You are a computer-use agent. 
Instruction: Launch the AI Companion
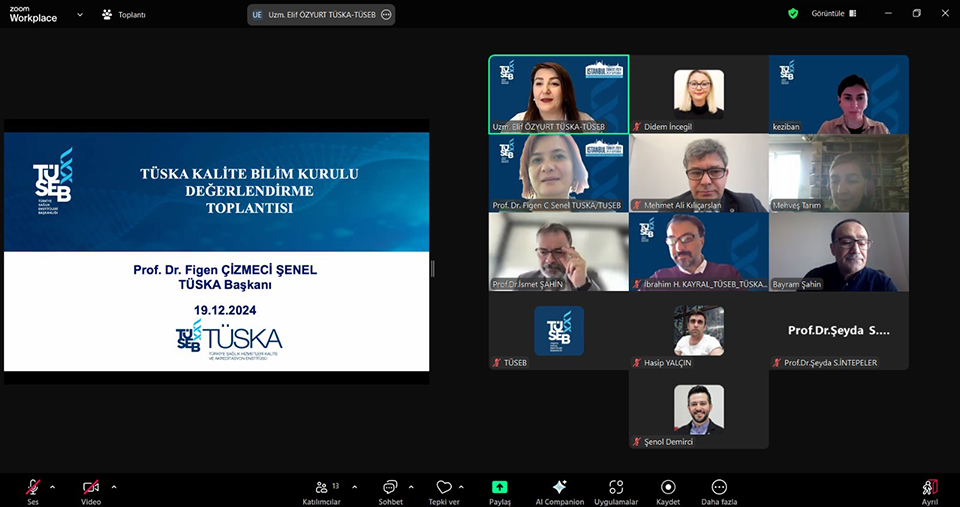coord(559,487)
